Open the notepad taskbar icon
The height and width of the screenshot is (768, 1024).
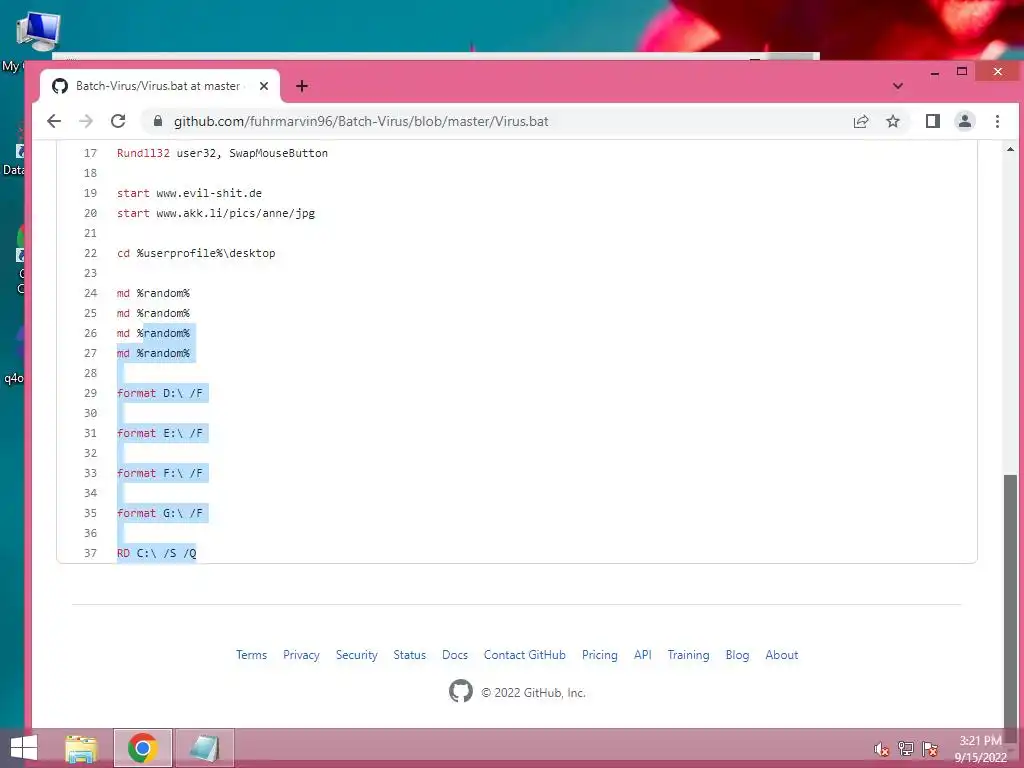point(204,748)
